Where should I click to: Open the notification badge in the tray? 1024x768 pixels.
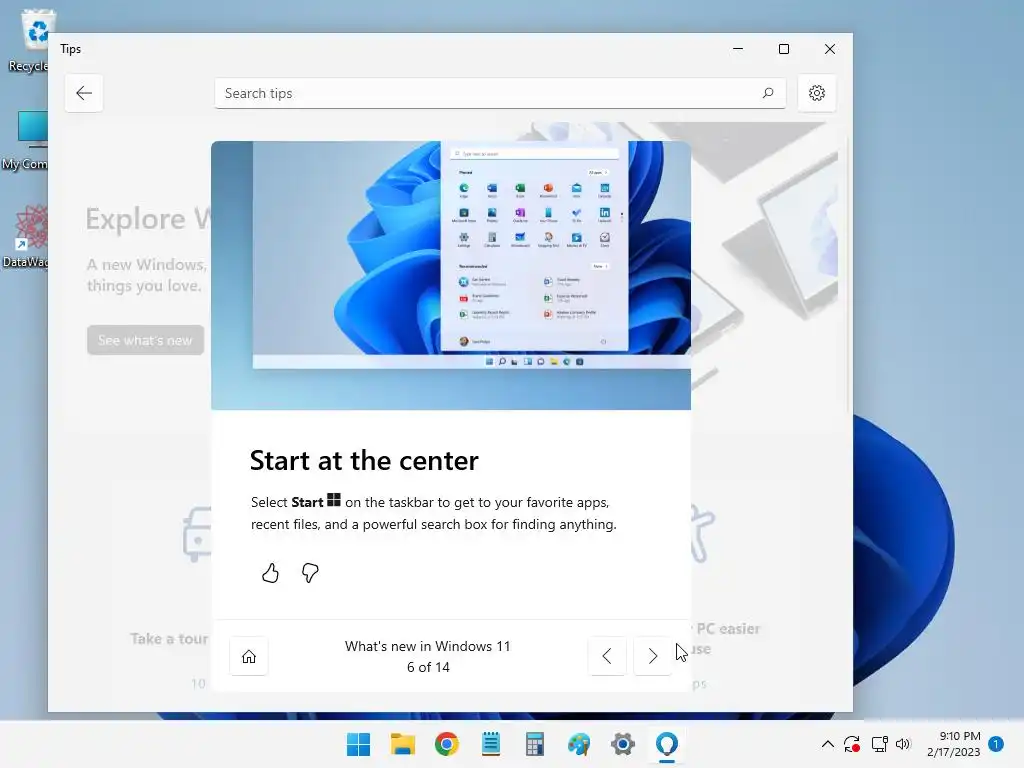[996, 744]
